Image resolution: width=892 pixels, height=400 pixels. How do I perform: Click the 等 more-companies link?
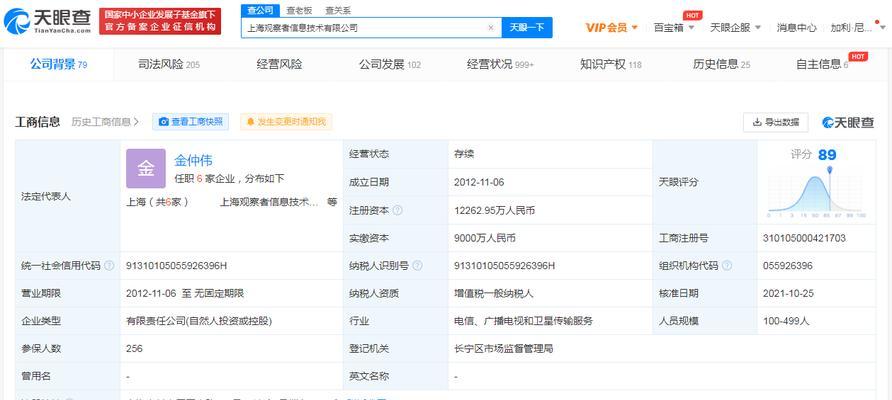tap(332, 202)
